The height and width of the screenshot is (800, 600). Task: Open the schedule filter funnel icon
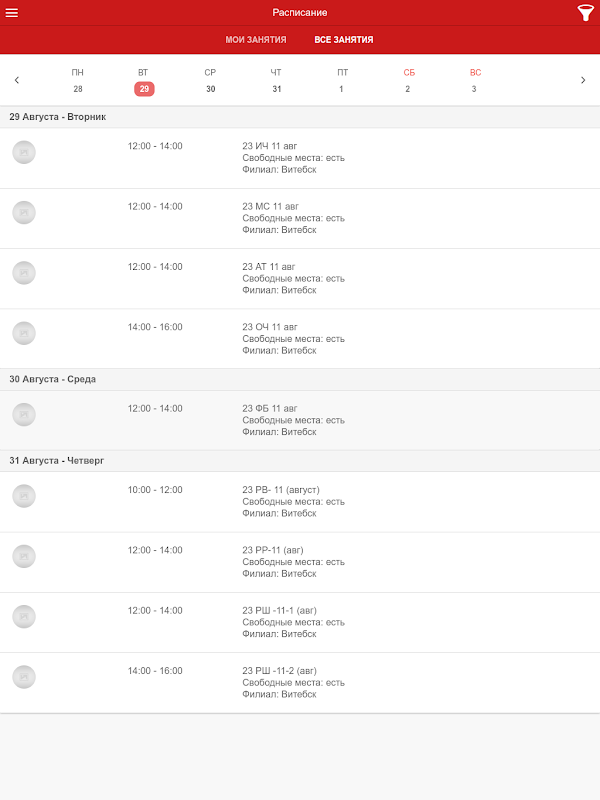(x=585, y=13)
